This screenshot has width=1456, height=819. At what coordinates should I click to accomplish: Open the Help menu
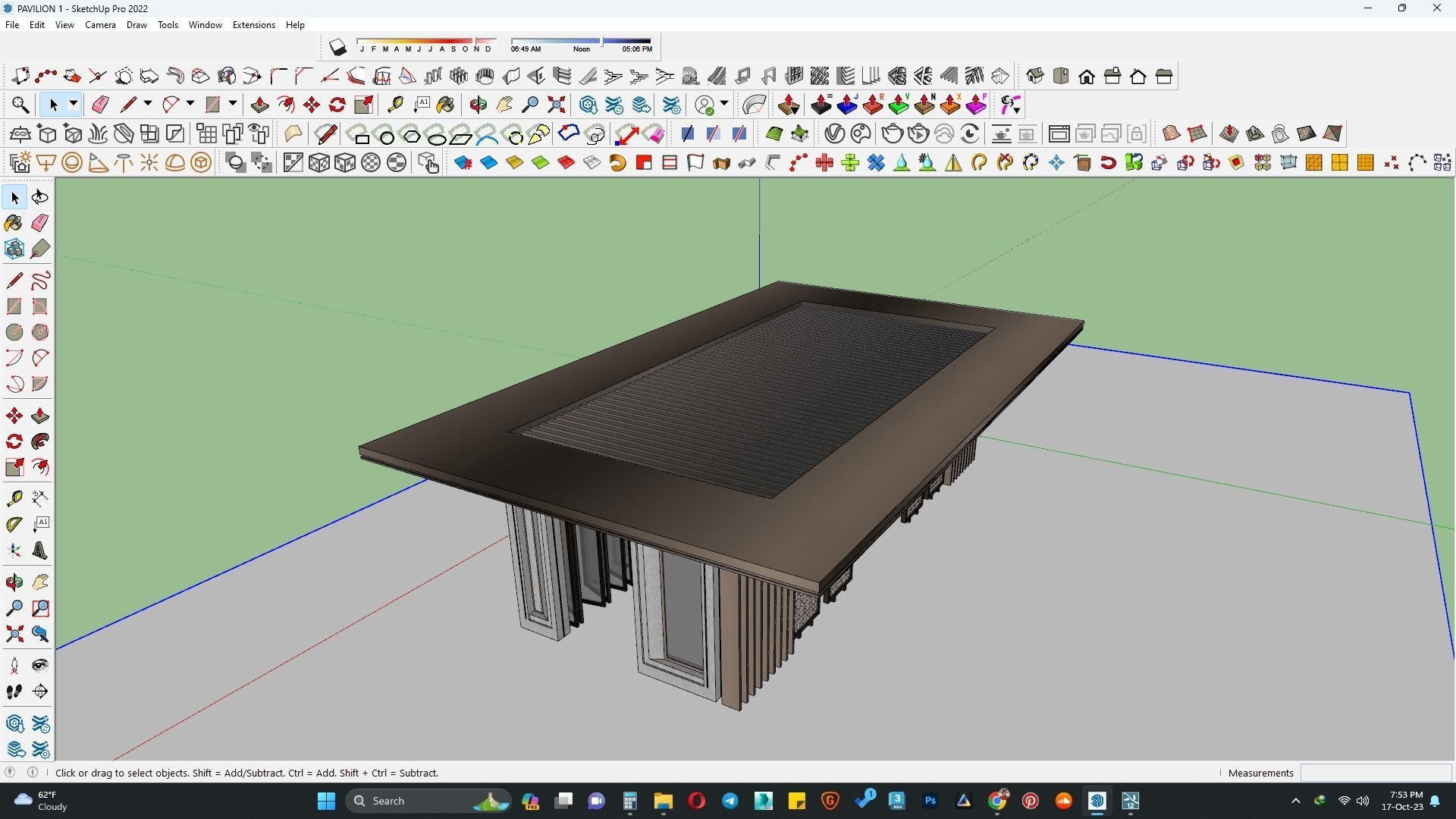pyautogui.click(x=295, y=25)
